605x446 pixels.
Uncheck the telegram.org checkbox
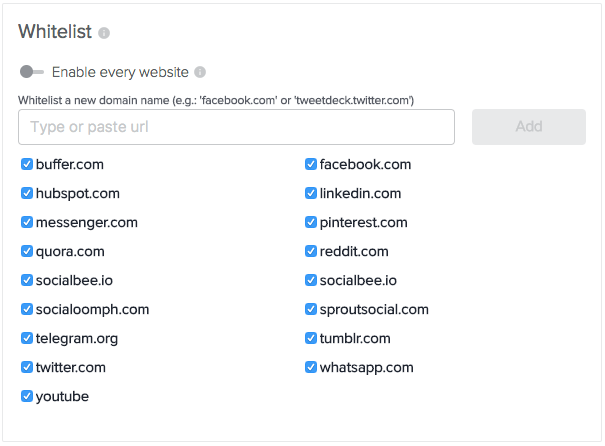coord(27,338)
